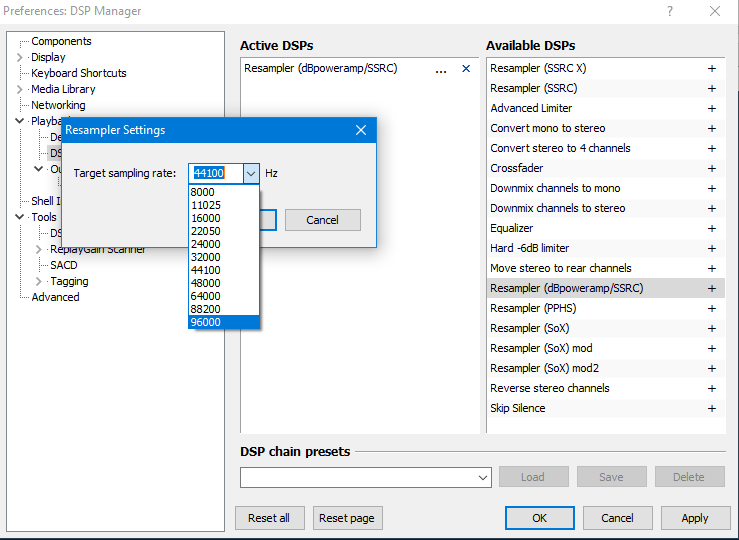Select 44100 in the dropdown list
The height and width of the screenshot is (540, 739).
[224, 270]
